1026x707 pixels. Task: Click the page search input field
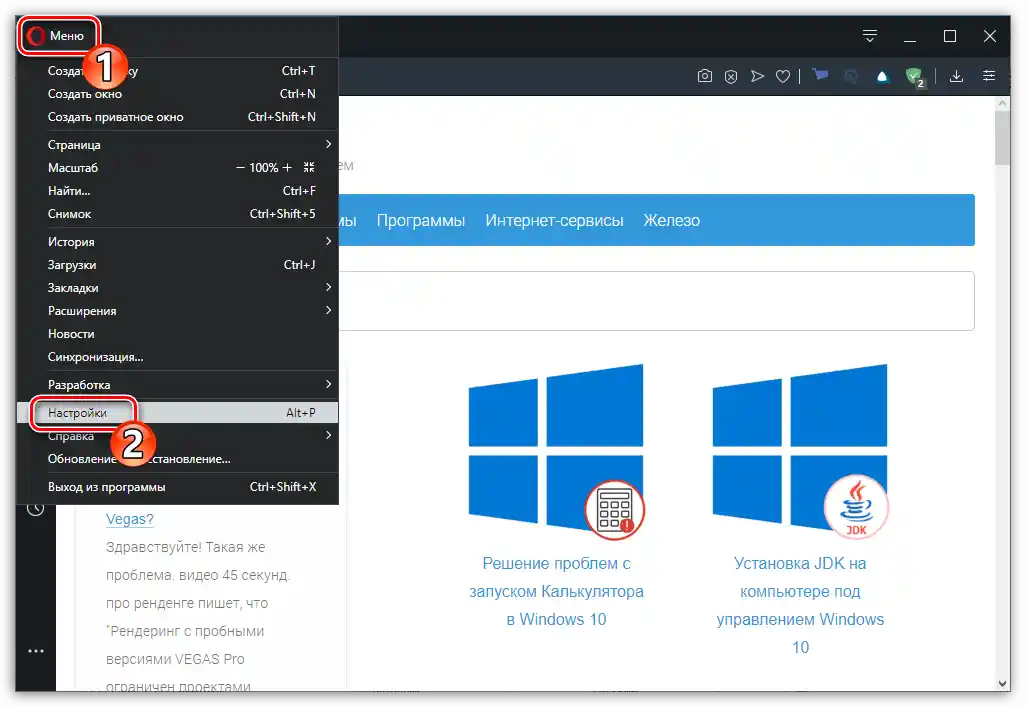pyautogui.click(x=656, y=301)
